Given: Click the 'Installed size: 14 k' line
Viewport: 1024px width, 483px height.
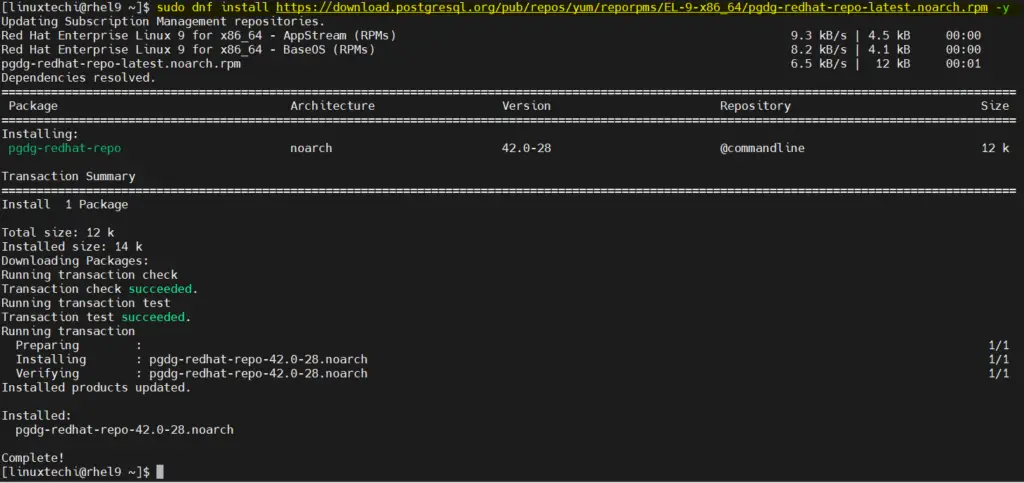Looking at the screenshot, I should point(72,247).
